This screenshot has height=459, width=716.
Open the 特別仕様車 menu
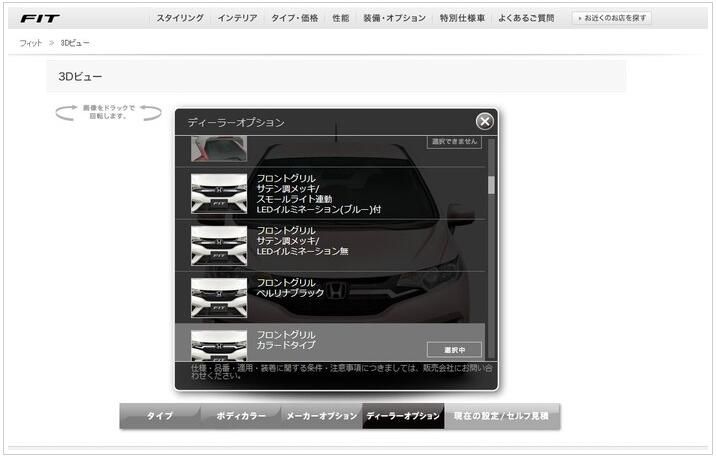click(462, 18)
